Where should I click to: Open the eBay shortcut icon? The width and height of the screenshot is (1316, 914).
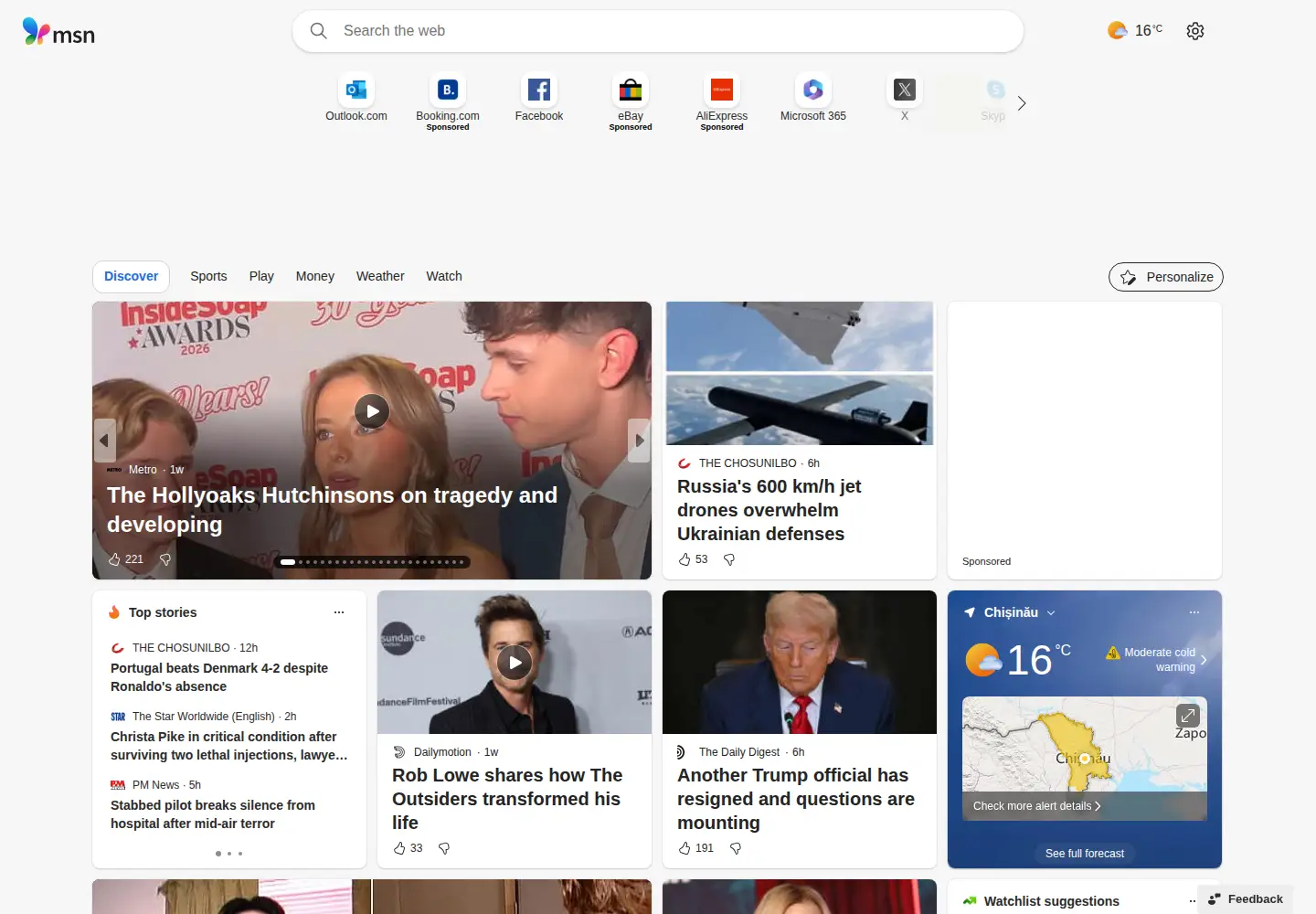pos(631,90)
